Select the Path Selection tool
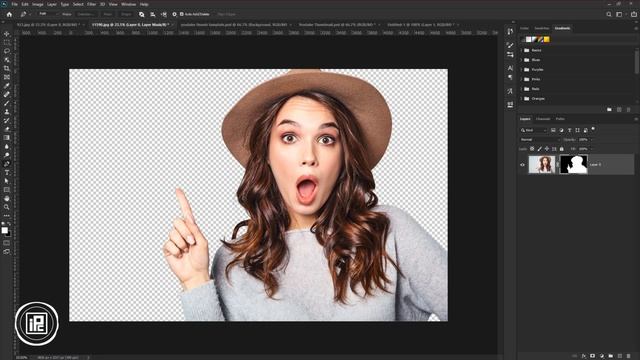The image size is (640, 360). pyautogui.click(x=7, y=181)
